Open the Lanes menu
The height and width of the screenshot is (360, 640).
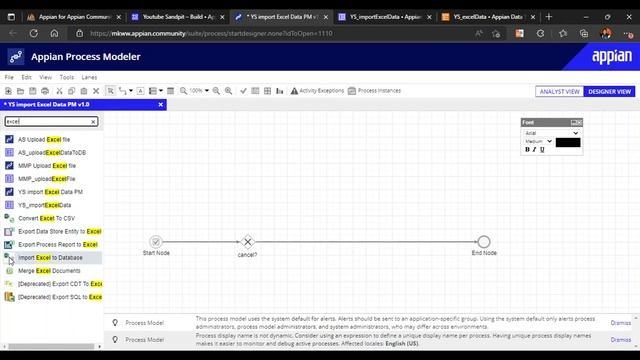[89, 77]
